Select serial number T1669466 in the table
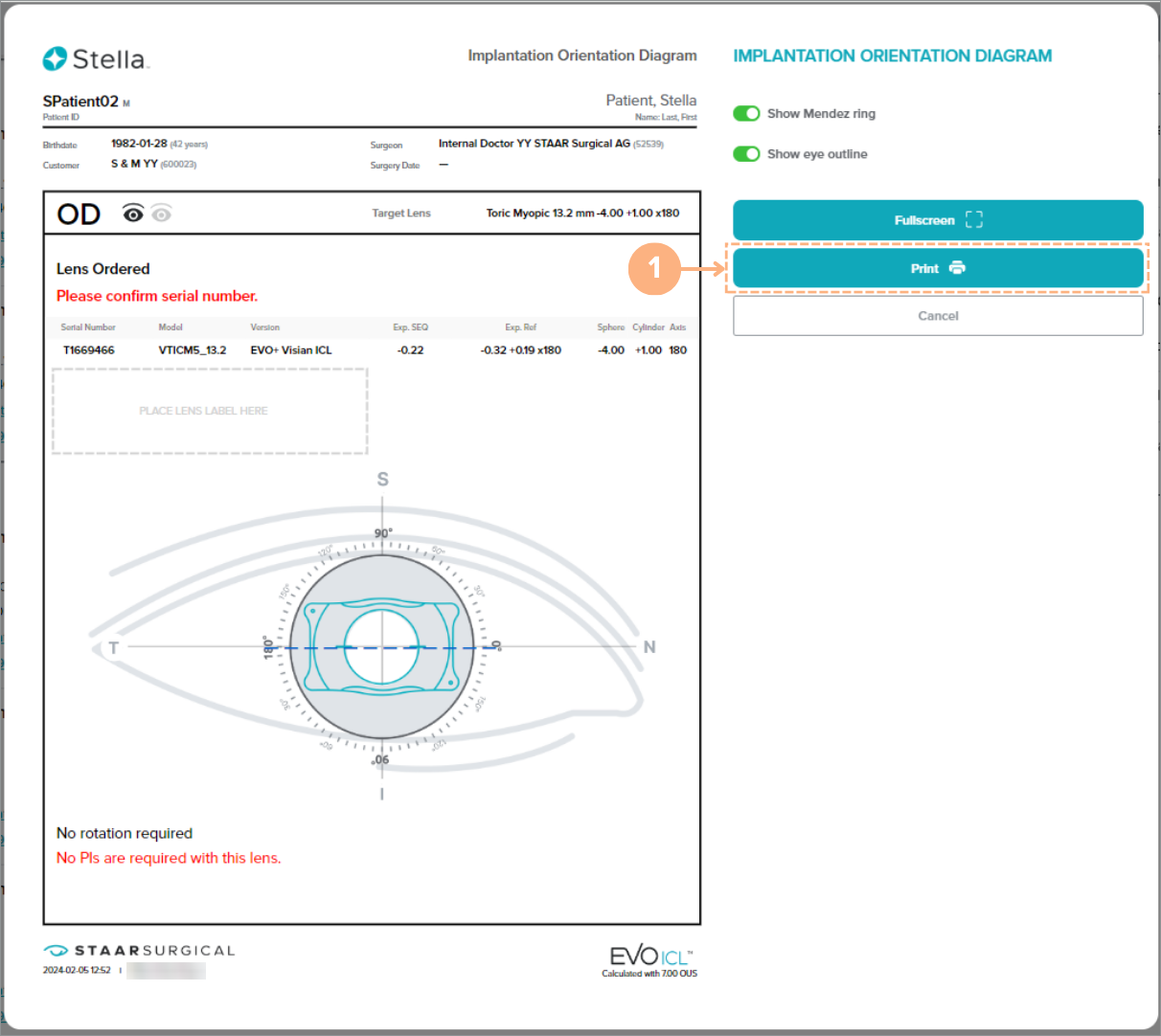This screenshot has height=1036, width=1161. click(x=88, y=350)
